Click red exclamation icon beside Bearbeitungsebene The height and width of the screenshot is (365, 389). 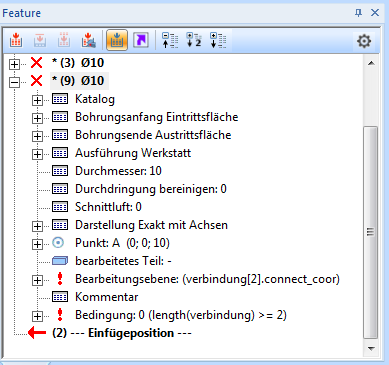point(60,278)
